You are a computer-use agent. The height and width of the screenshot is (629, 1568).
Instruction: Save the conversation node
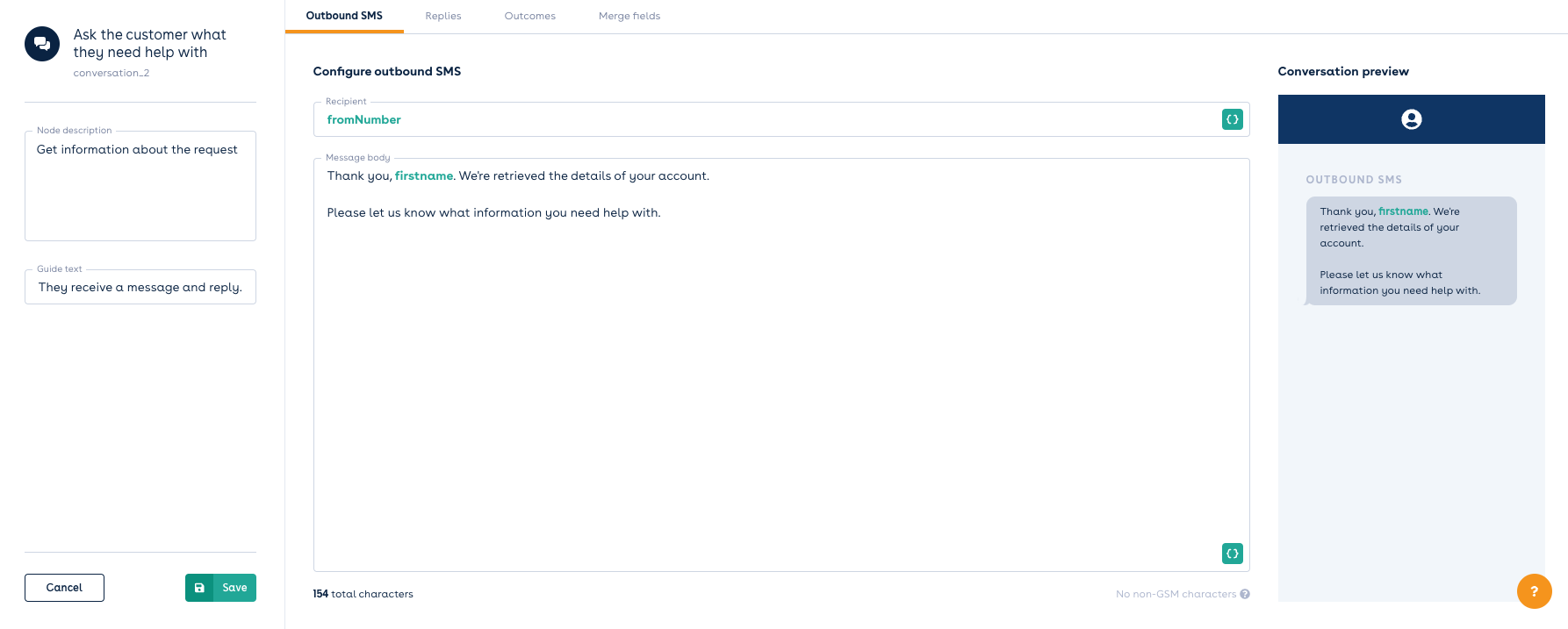point(220,588)
